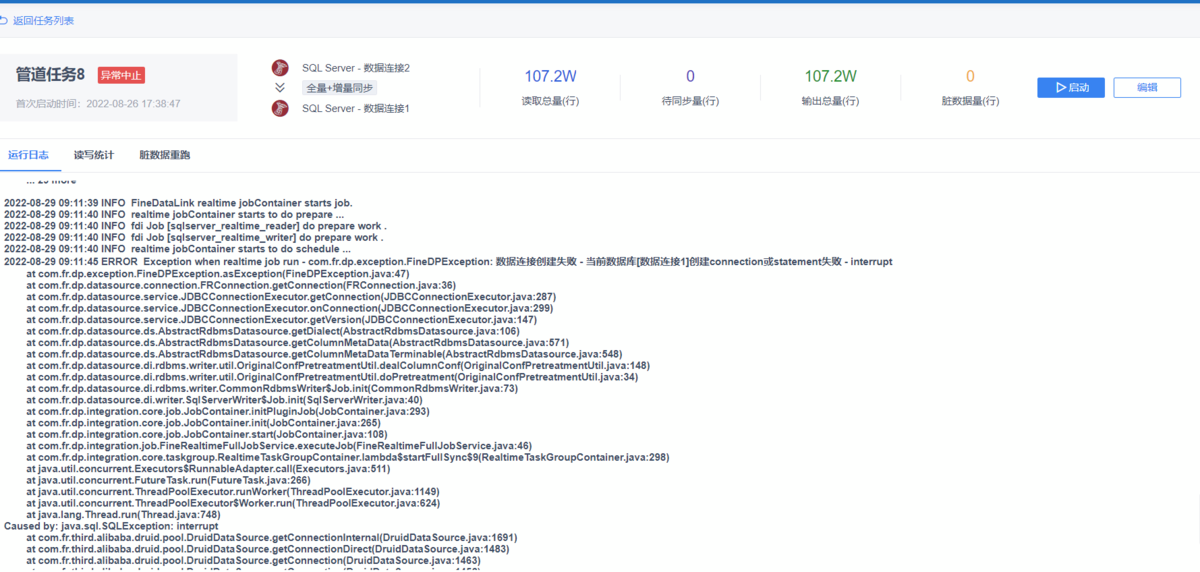
Task: Click 'Caused by: java.sql.SQLException: interrupt' line
Action: point(111,526)
